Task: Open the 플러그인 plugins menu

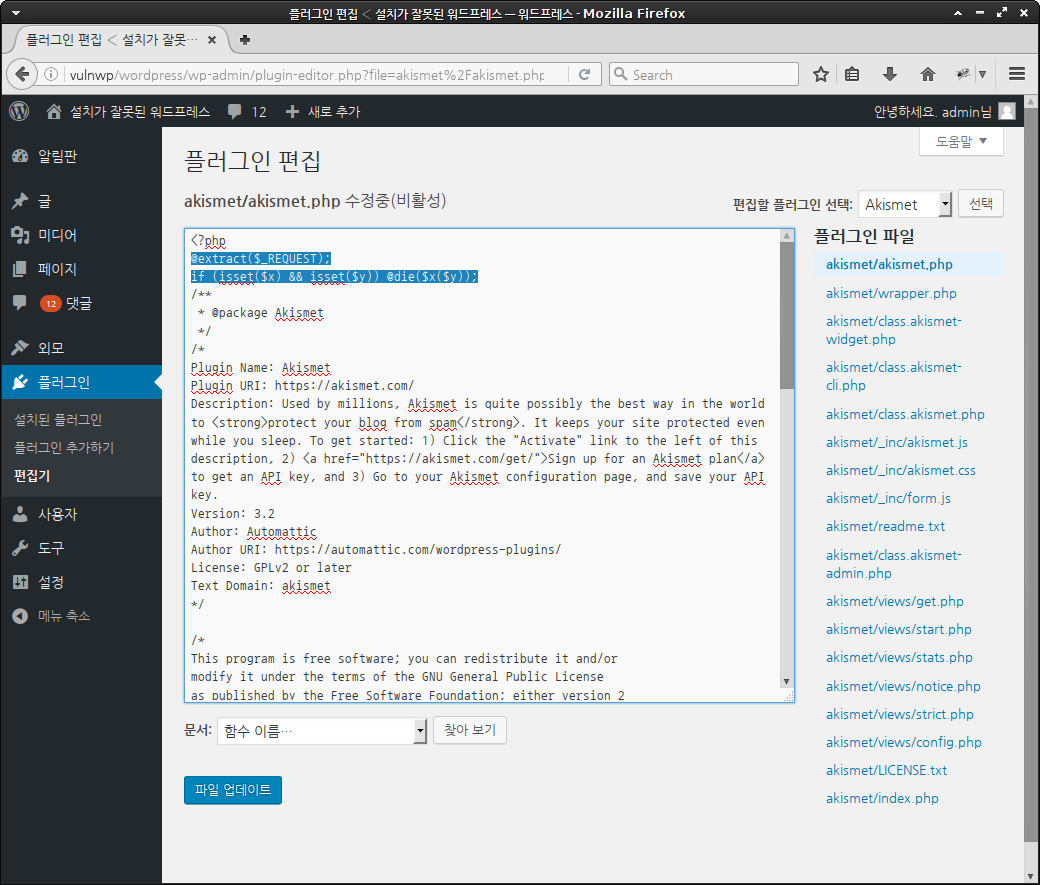Action: point(81,382)
